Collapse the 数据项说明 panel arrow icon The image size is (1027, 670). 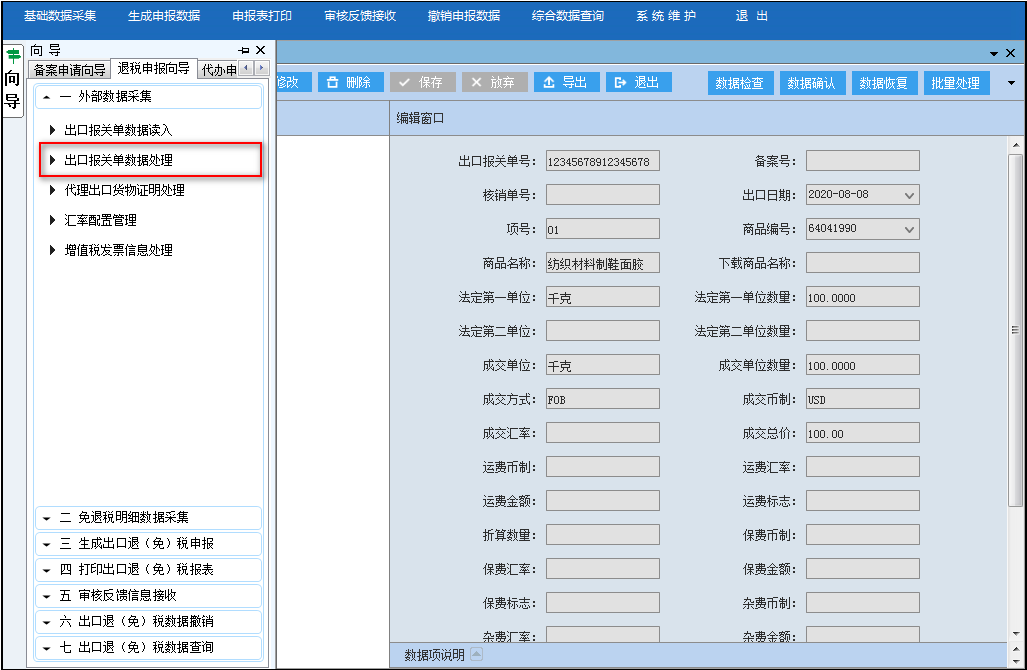coord(476,655)
